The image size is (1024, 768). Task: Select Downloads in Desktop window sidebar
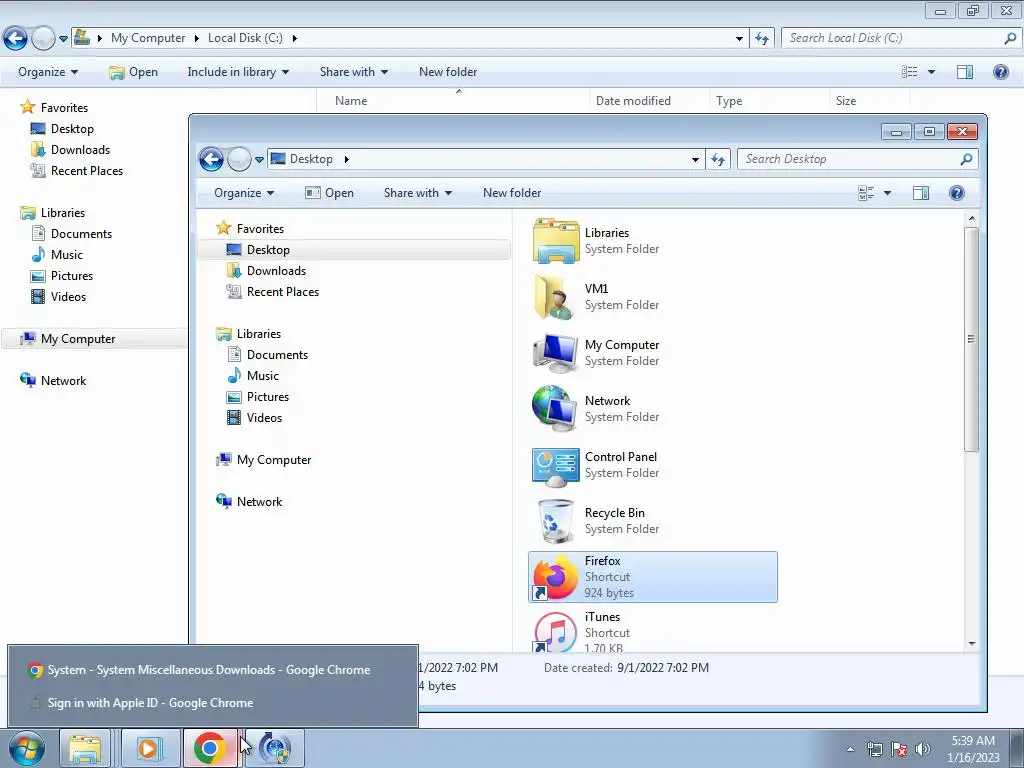coord(276,271)
